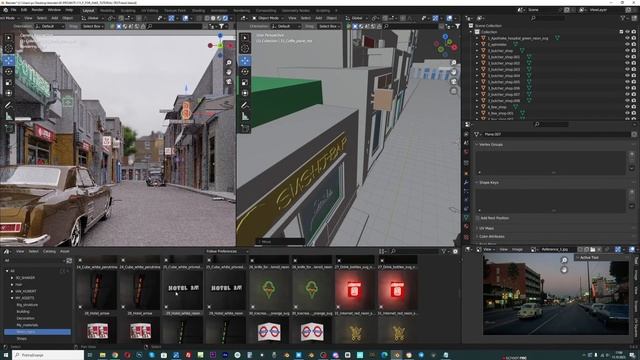Viewport: 640px width, 360px height.
Task: Select the Cursor tool in left viewport toolbar
Action: pyautogui.click(x=9, y=49)
